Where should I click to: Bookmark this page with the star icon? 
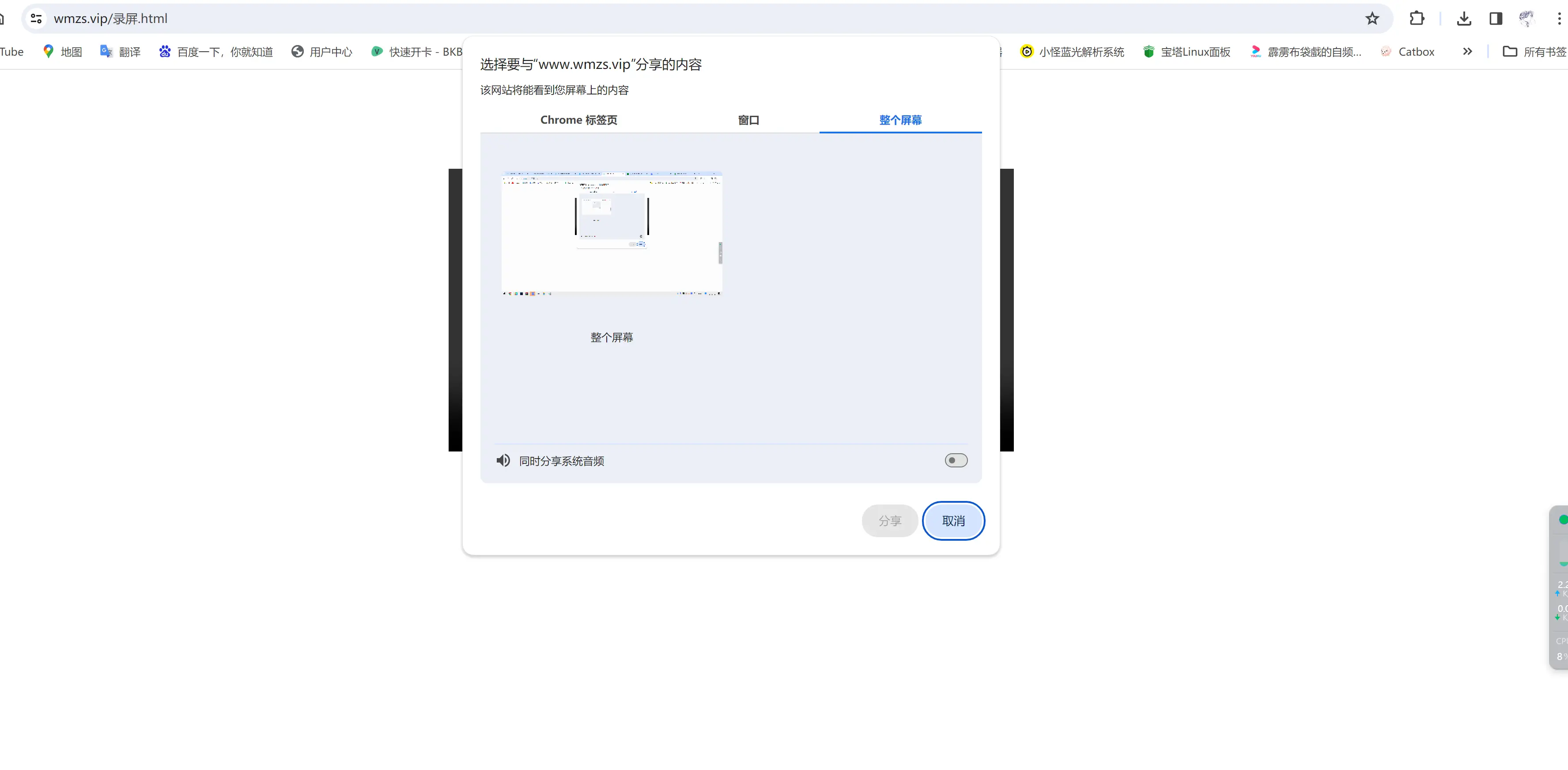(1372, 19)
